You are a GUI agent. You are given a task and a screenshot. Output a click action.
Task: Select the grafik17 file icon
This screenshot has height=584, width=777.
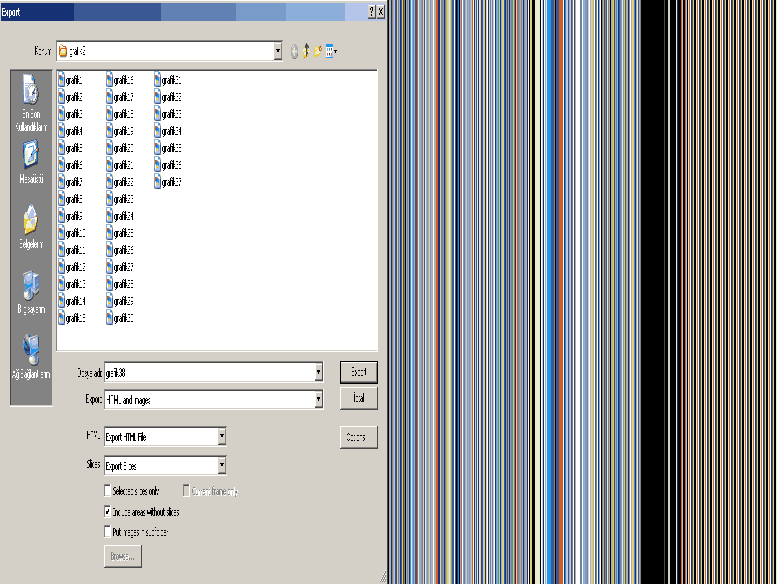(110, 97)
